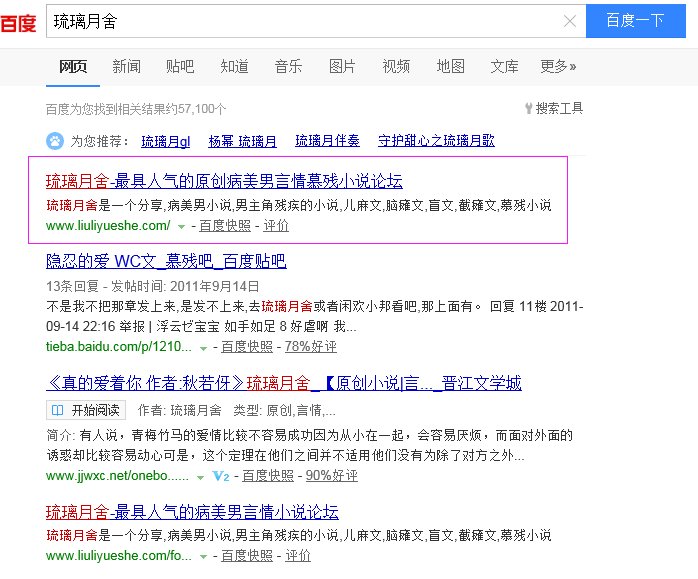698x579 pixels.
Task: Click the Baidu logo
Action: point(19,20)
